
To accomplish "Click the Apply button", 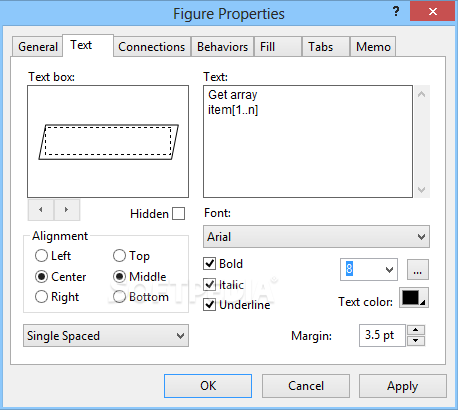I will pos(403,386).
